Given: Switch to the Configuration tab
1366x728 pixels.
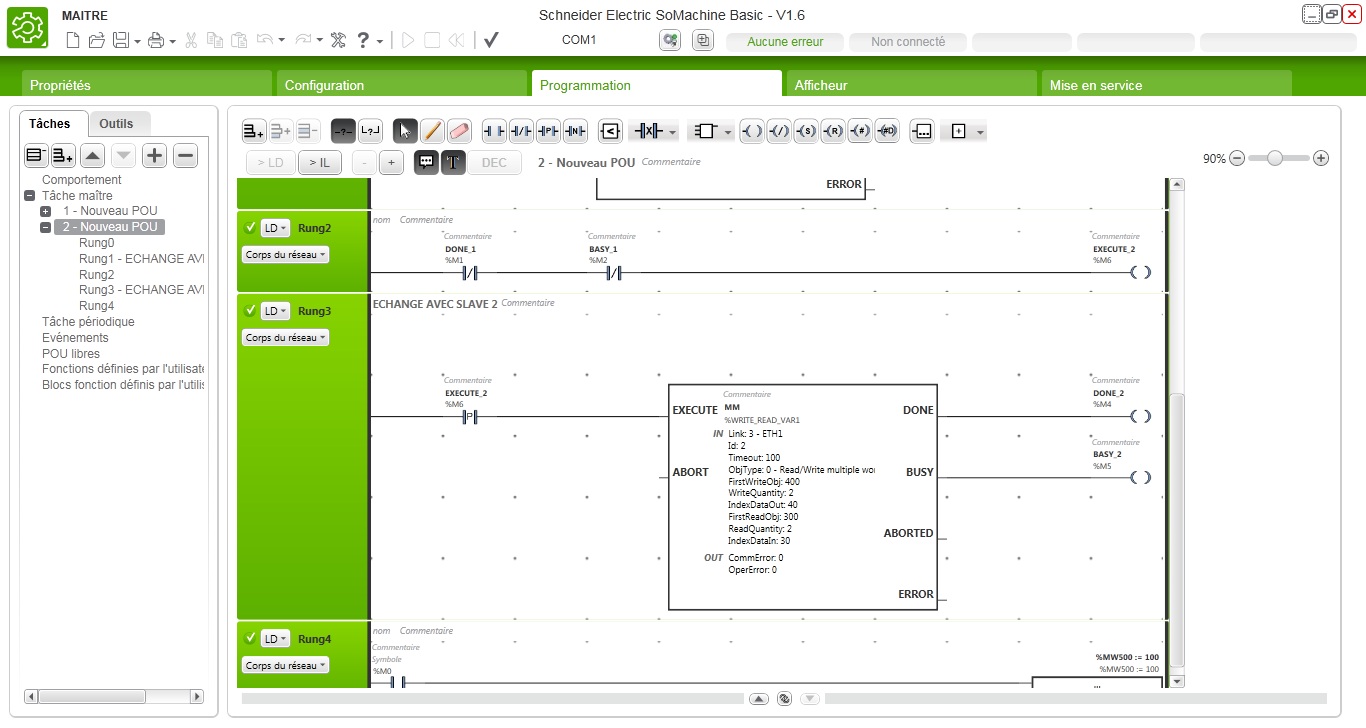Looking at the screenshot, I should (x=401, y=85).
